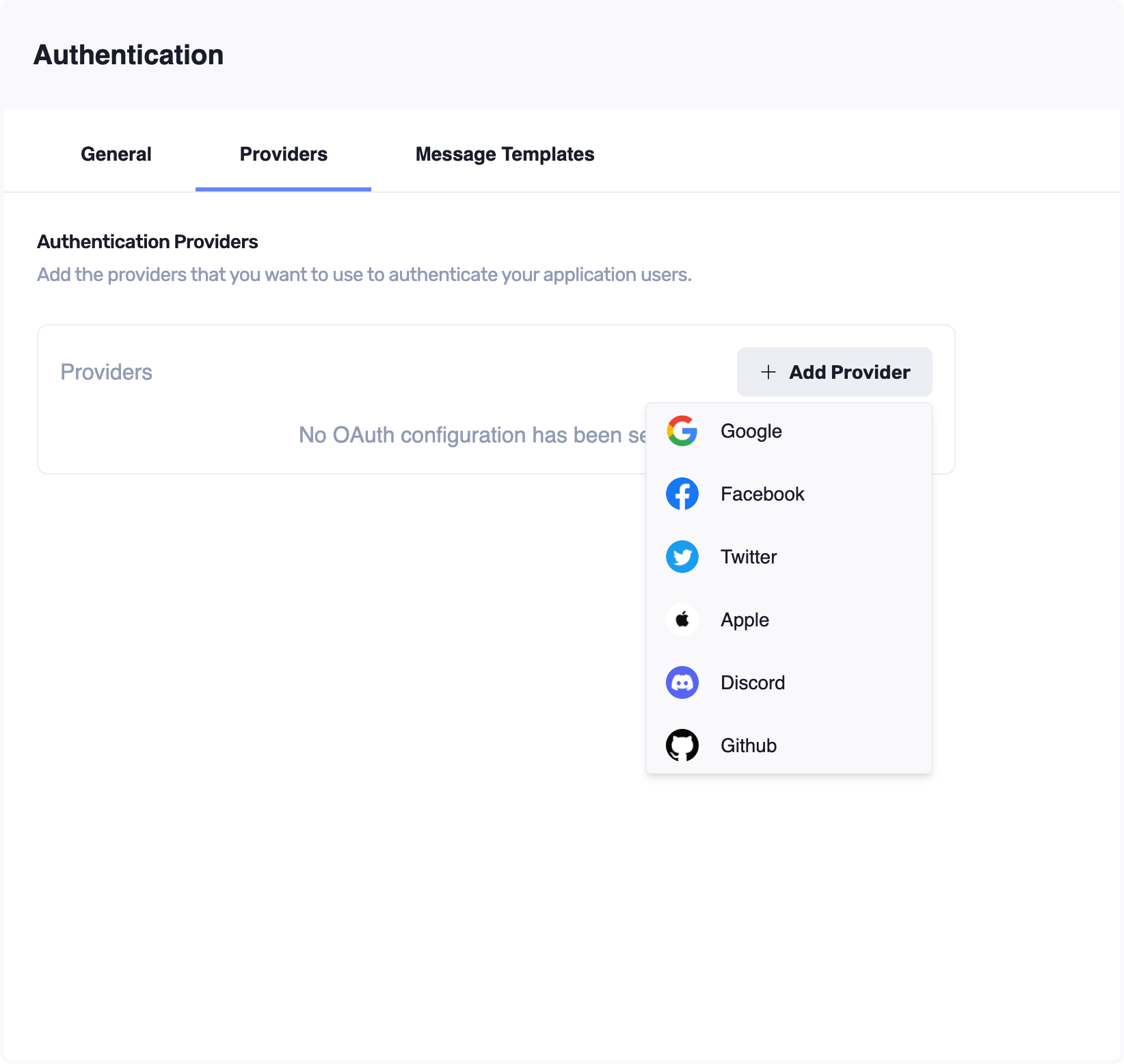Click the Discord logo icon
The height and width of the screenshot is (1064, 1124).
pos(682,682)
